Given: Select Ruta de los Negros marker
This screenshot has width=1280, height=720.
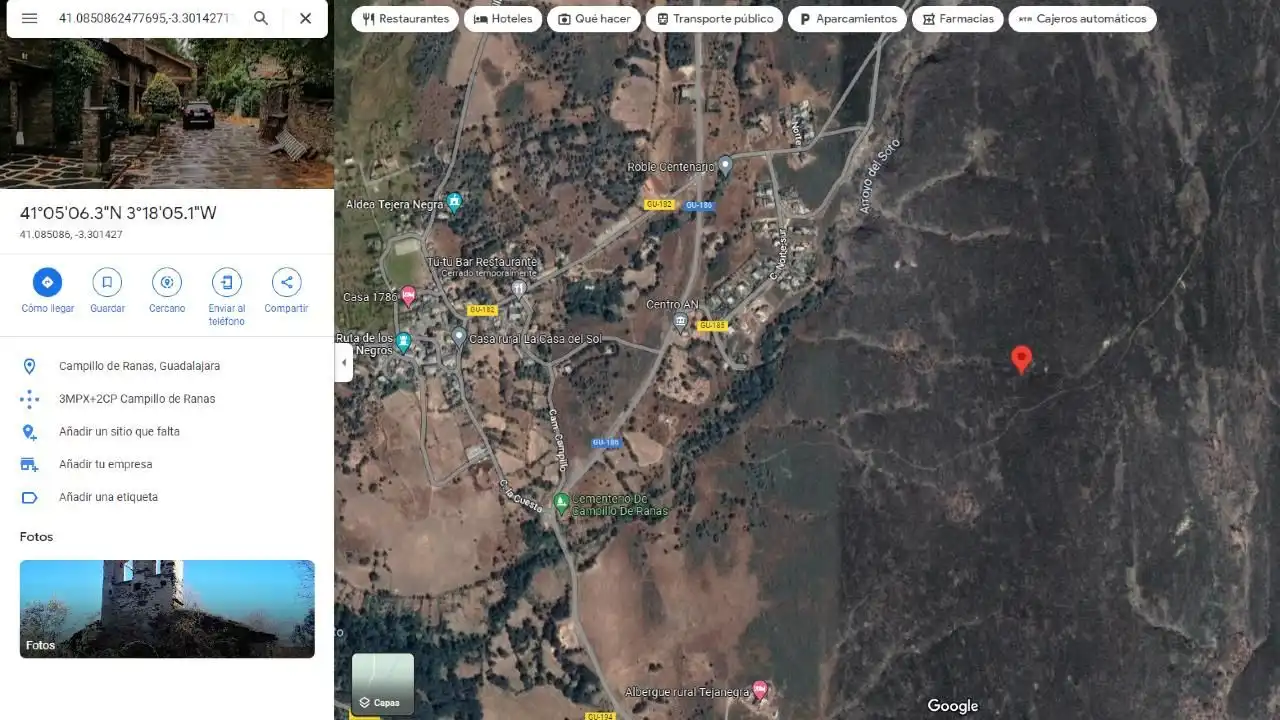Looking at the screenshot, I should pyautogui.click(x=403, y=342).
